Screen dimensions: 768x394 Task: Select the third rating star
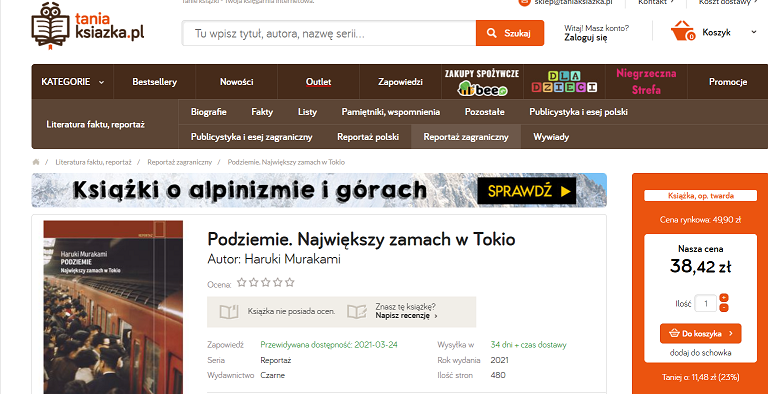coord(265,282)
